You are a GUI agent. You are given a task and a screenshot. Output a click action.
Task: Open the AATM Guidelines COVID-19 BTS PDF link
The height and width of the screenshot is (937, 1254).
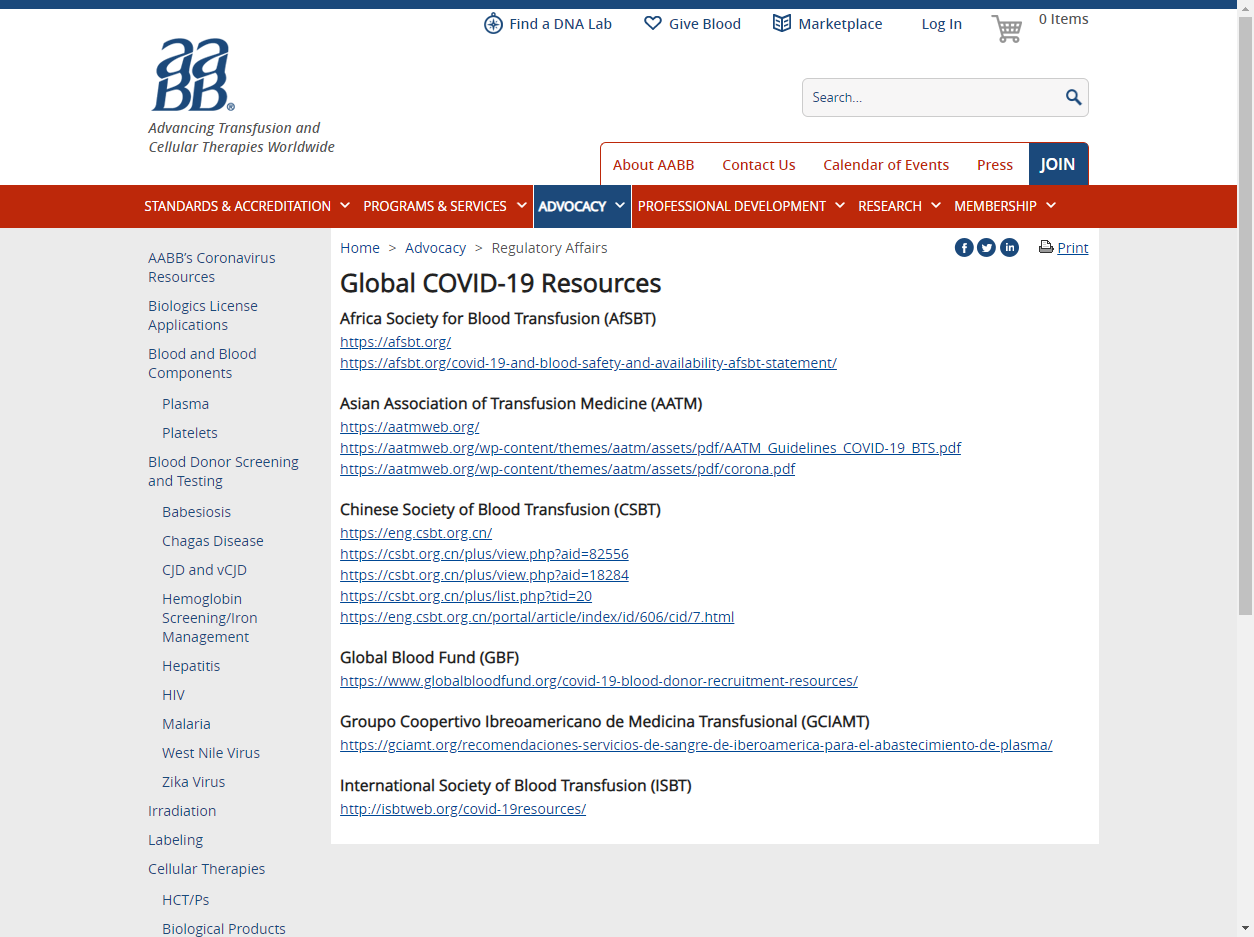pos(650,448)
